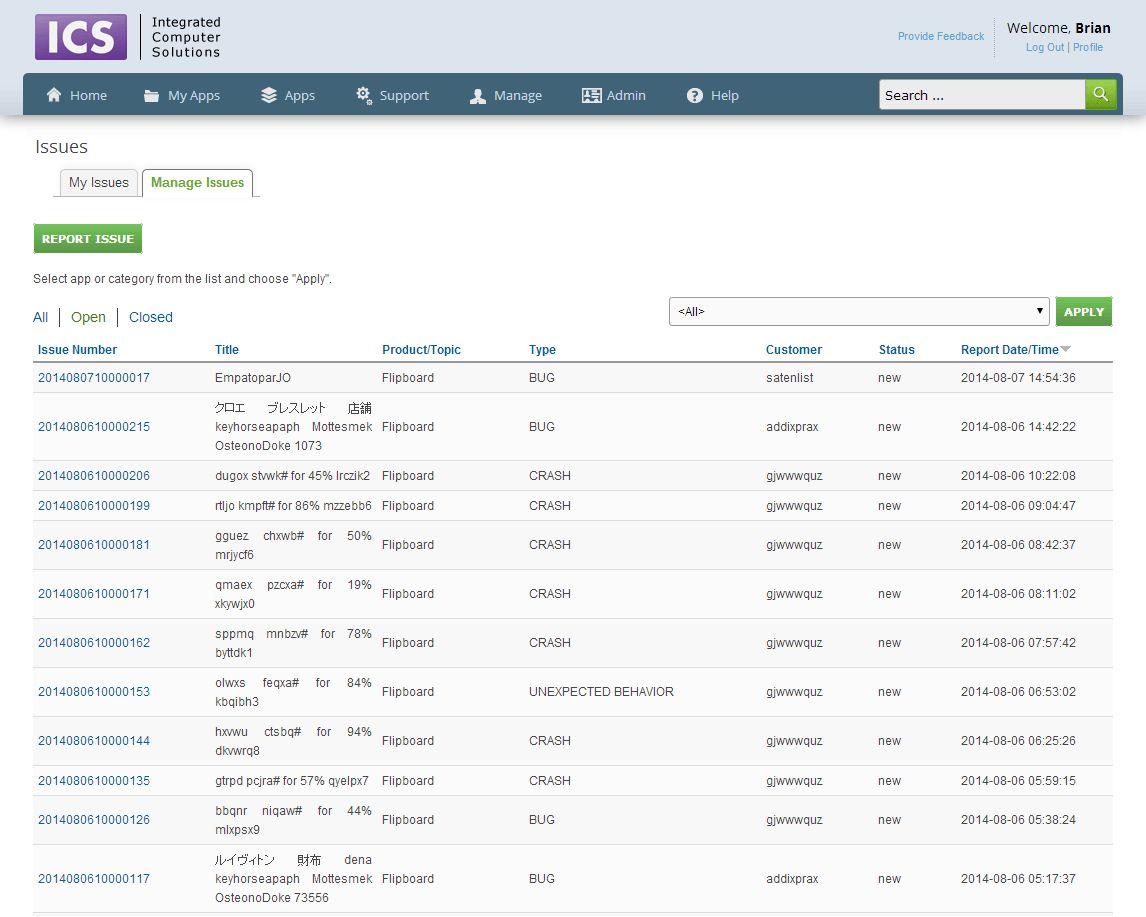Click the title EmpatoparJO
The image size is (1146, 917).
pos(253,378)
